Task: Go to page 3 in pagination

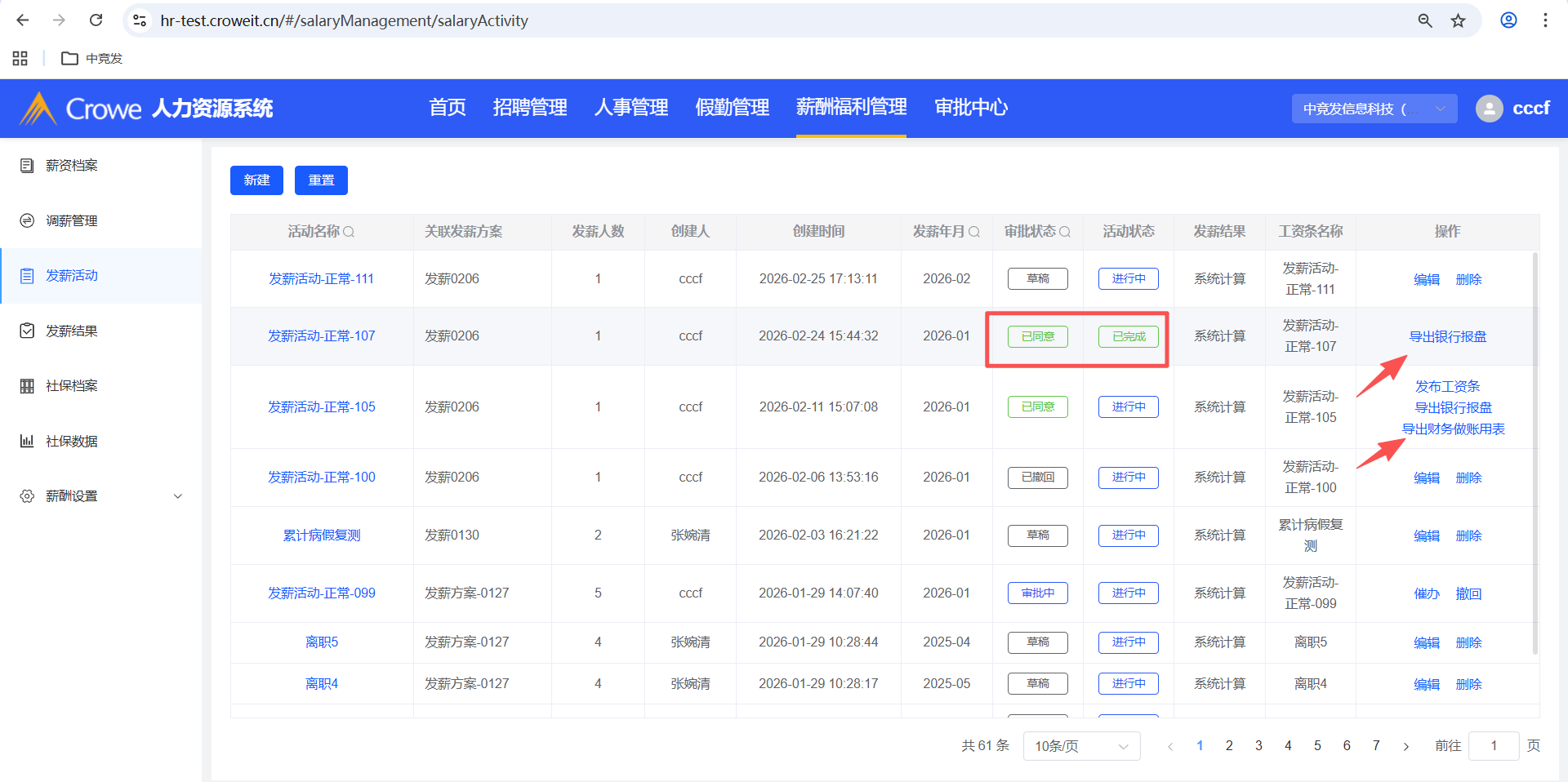Action: pos(1258,746)
